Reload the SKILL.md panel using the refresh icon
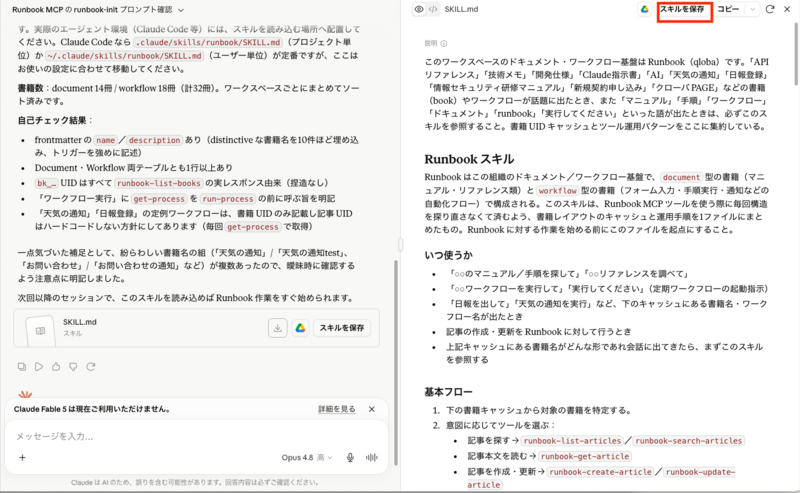 pos(770,9)
